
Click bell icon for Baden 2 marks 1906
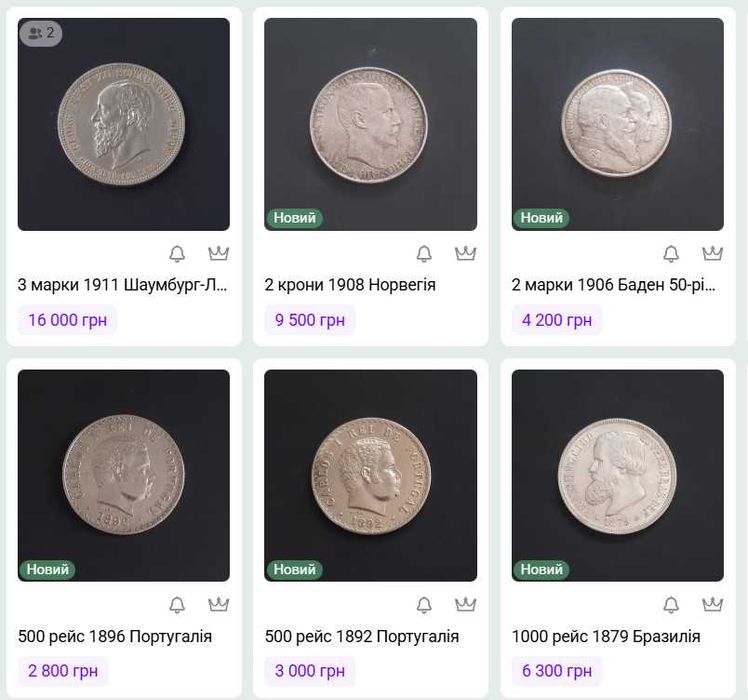(x=671, y=253)
